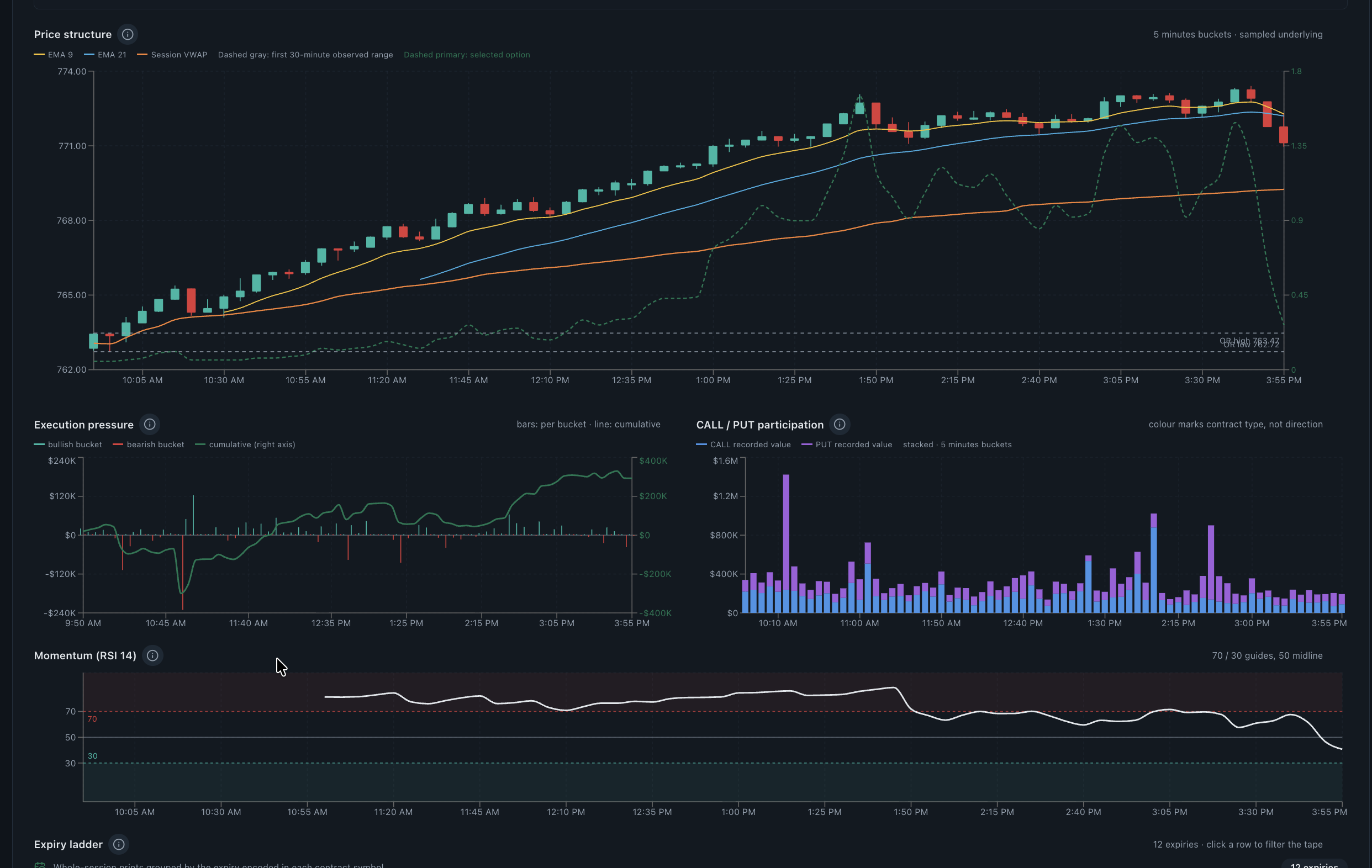Screen dimensions: 1372x868
Task: Click the tallest PUT bar near 10:10 AM
Action: tap(787, 532)
